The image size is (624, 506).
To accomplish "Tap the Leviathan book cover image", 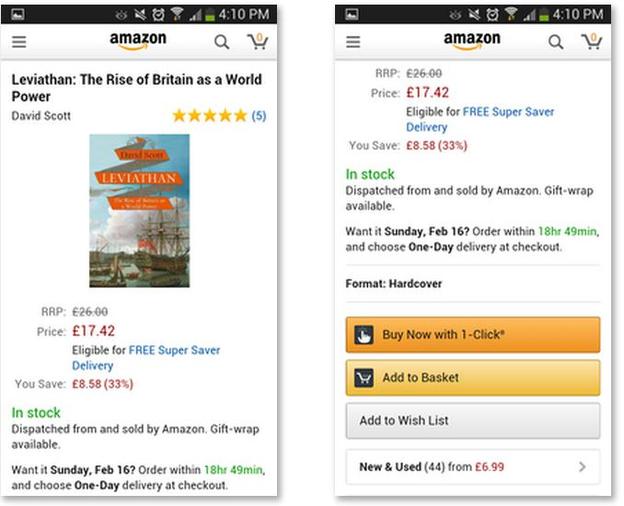I will click(139, 211).
